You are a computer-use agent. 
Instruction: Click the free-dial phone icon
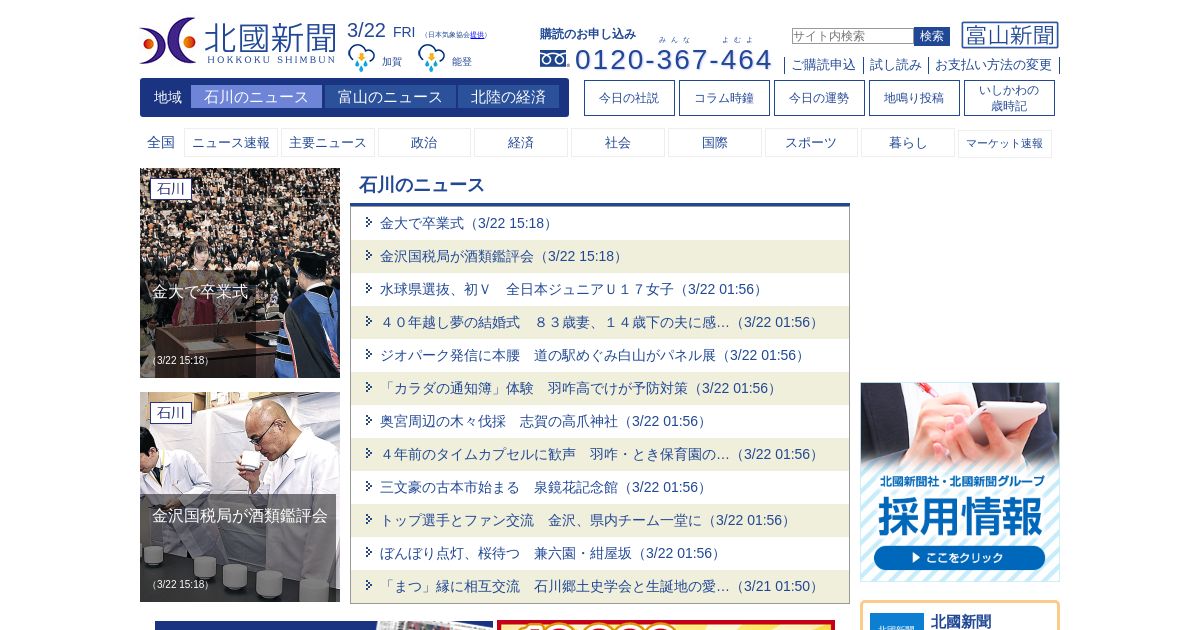pyautogui.click(x=553, y=59)
